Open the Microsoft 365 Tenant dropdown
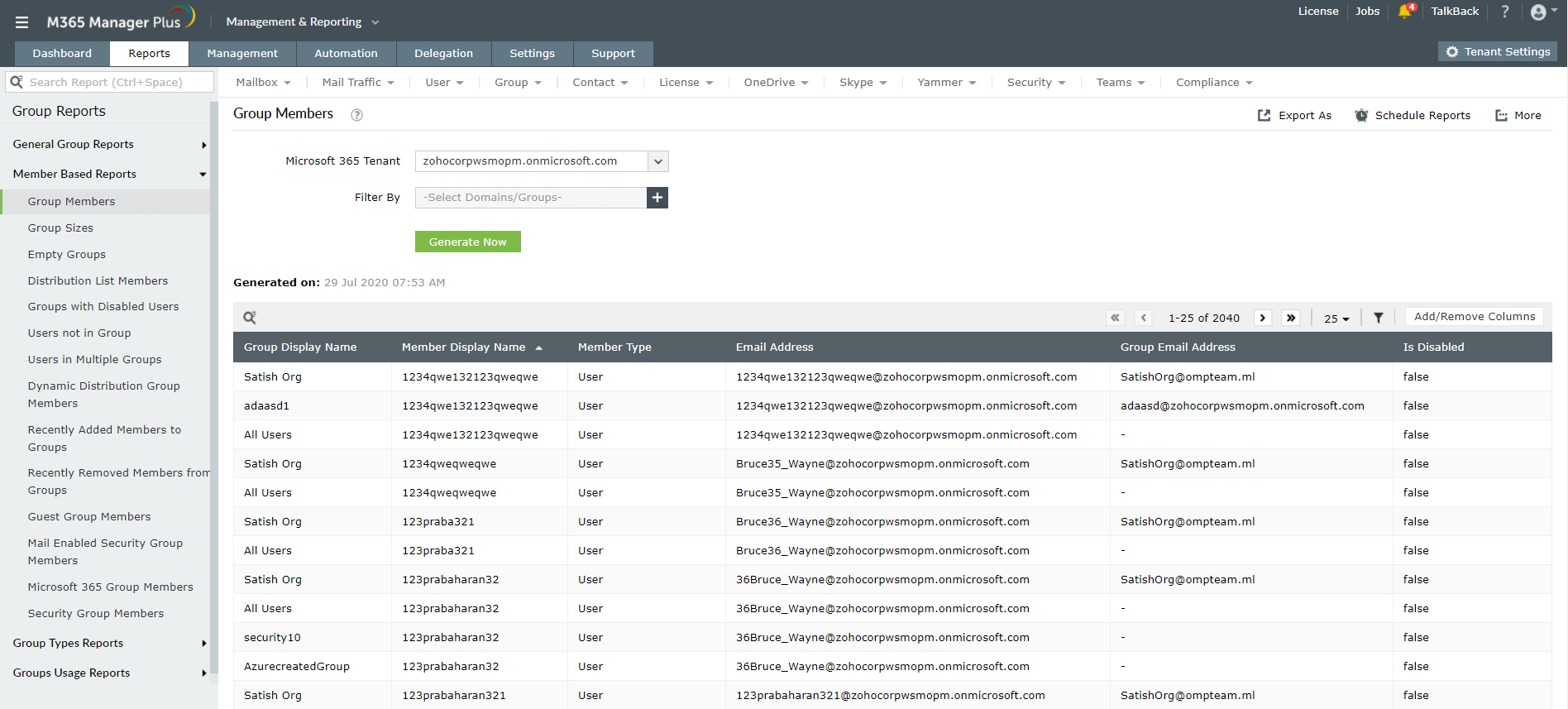The width and height of the screenshot is (1568, 709). pos(657,161)
